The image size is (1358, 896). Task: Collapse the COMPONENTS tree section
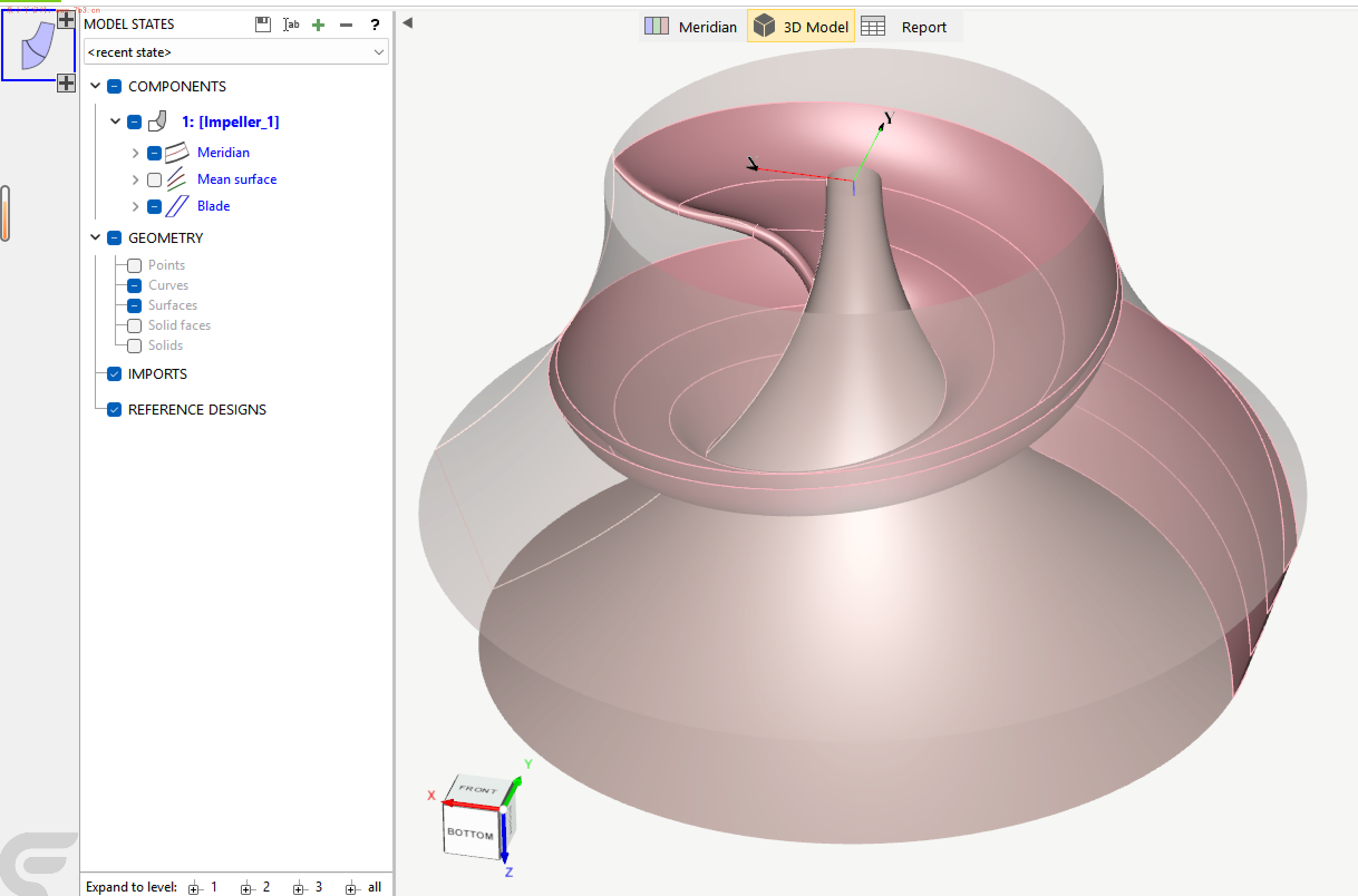[x=95, y=86]
